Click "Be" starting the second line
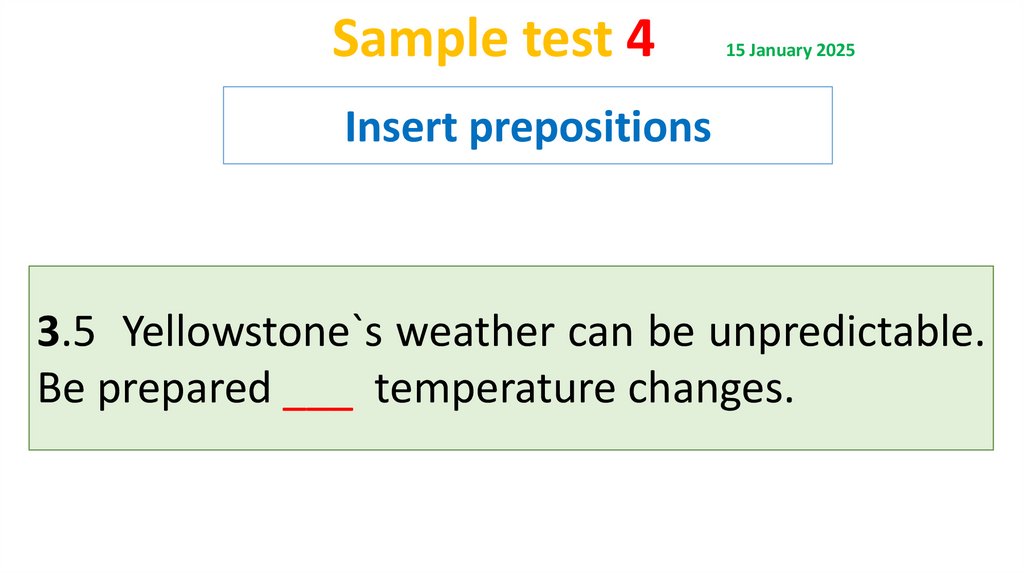The image size is (1024, 574). click(x=62, y=388)
